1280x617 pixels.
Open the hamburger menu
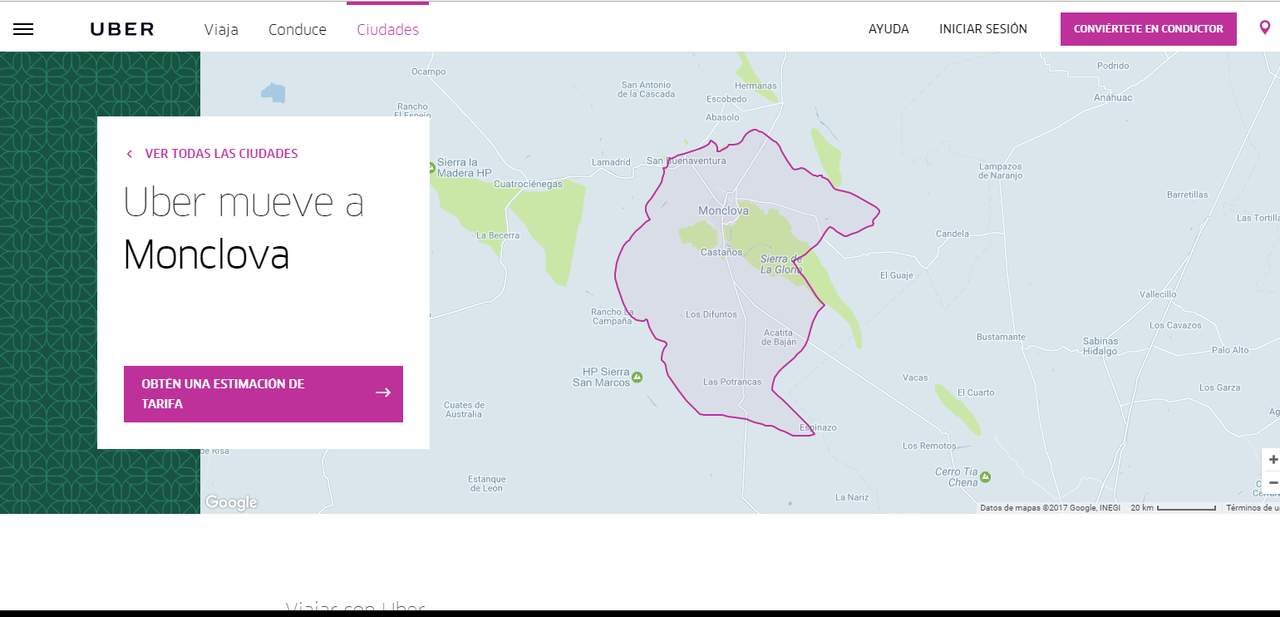pyautogui.click(x=23, y=29)
